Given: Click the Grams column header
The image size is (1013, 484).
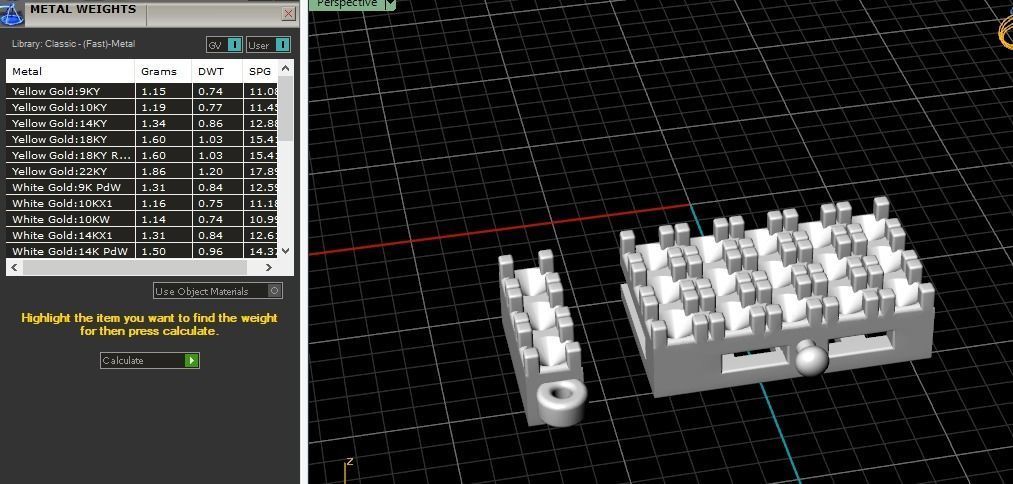Looking at the screenshot, I should (163, 71).
